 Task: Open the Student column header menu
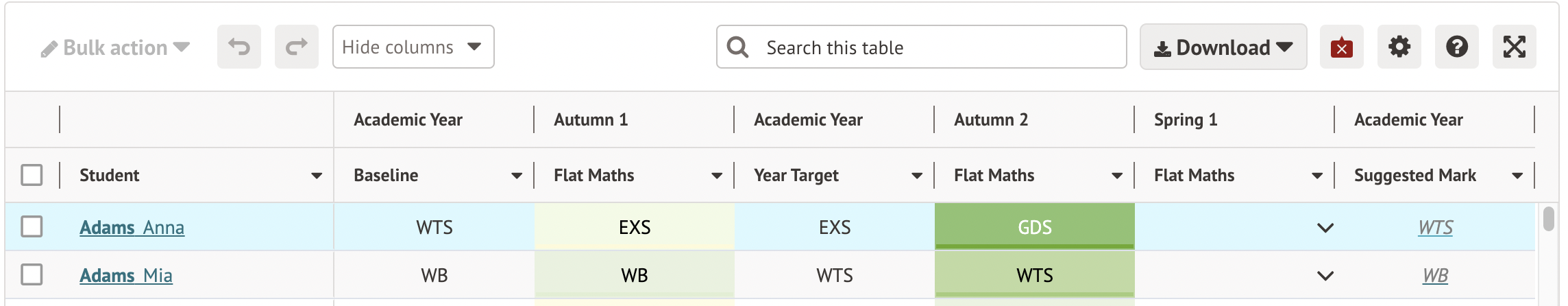tap(317, 176)
